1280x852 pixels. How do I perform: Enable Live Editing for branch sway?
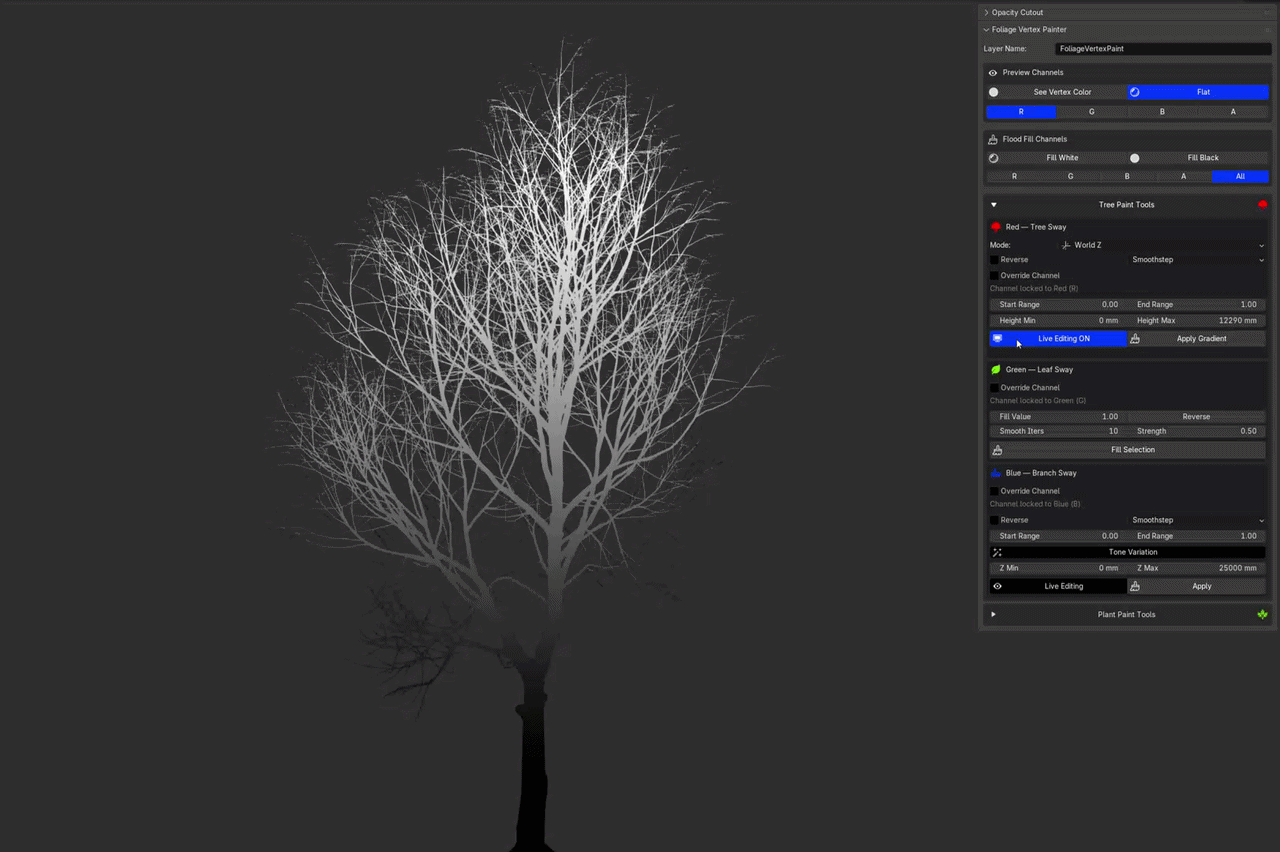point(1058,586)
